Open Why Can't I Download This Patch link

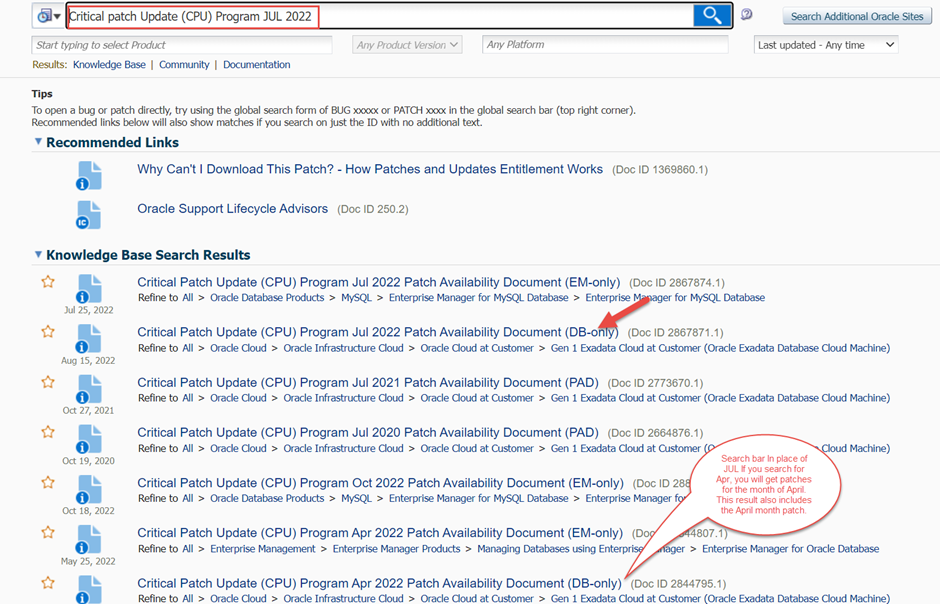pyautogui.click(x=370, y=169)
